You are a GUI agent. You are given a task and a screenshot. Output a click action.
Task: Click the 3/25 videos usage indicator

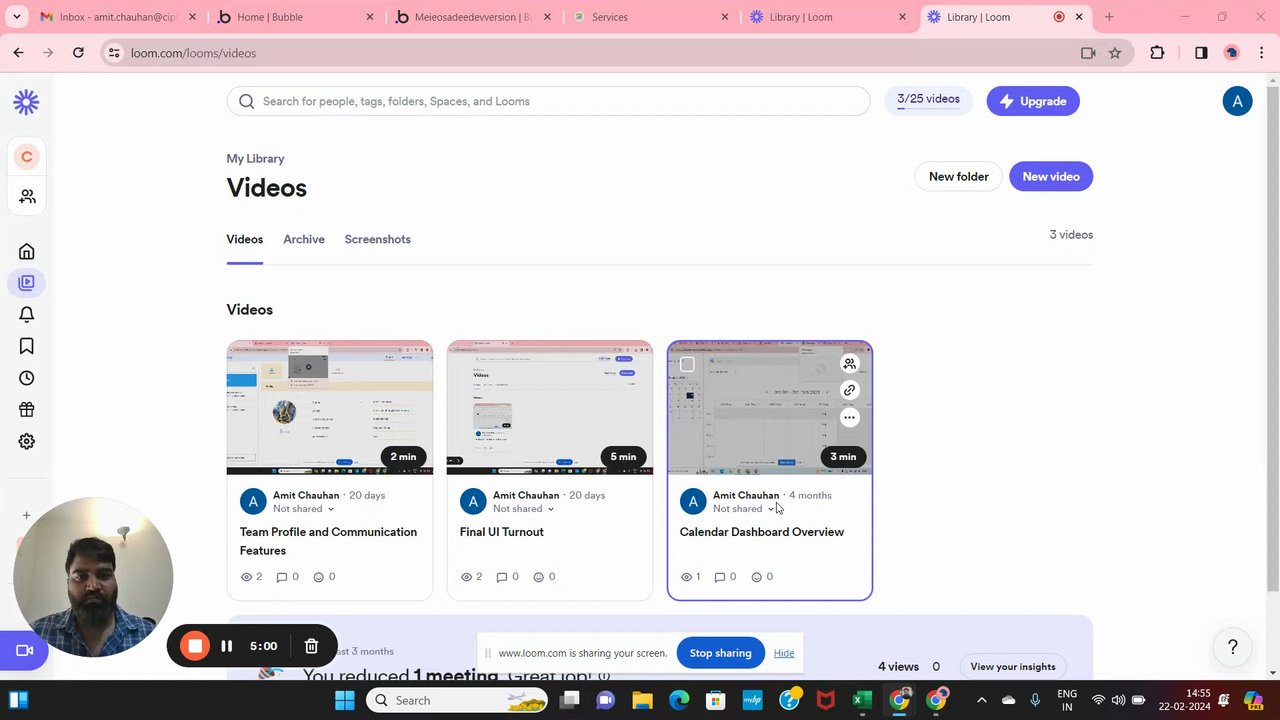coord(928,100)
